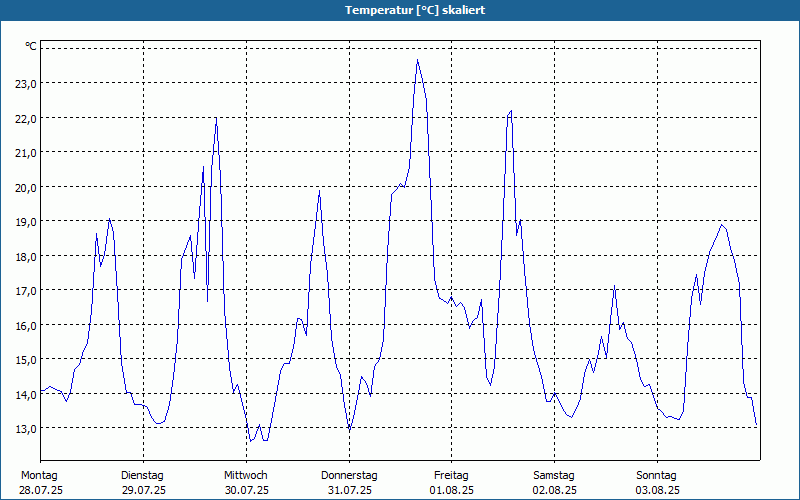Click the 19,0 y-axis label
Image resolution: width=800 pixels, height=500 pixels.
click(x=26, y=222)
